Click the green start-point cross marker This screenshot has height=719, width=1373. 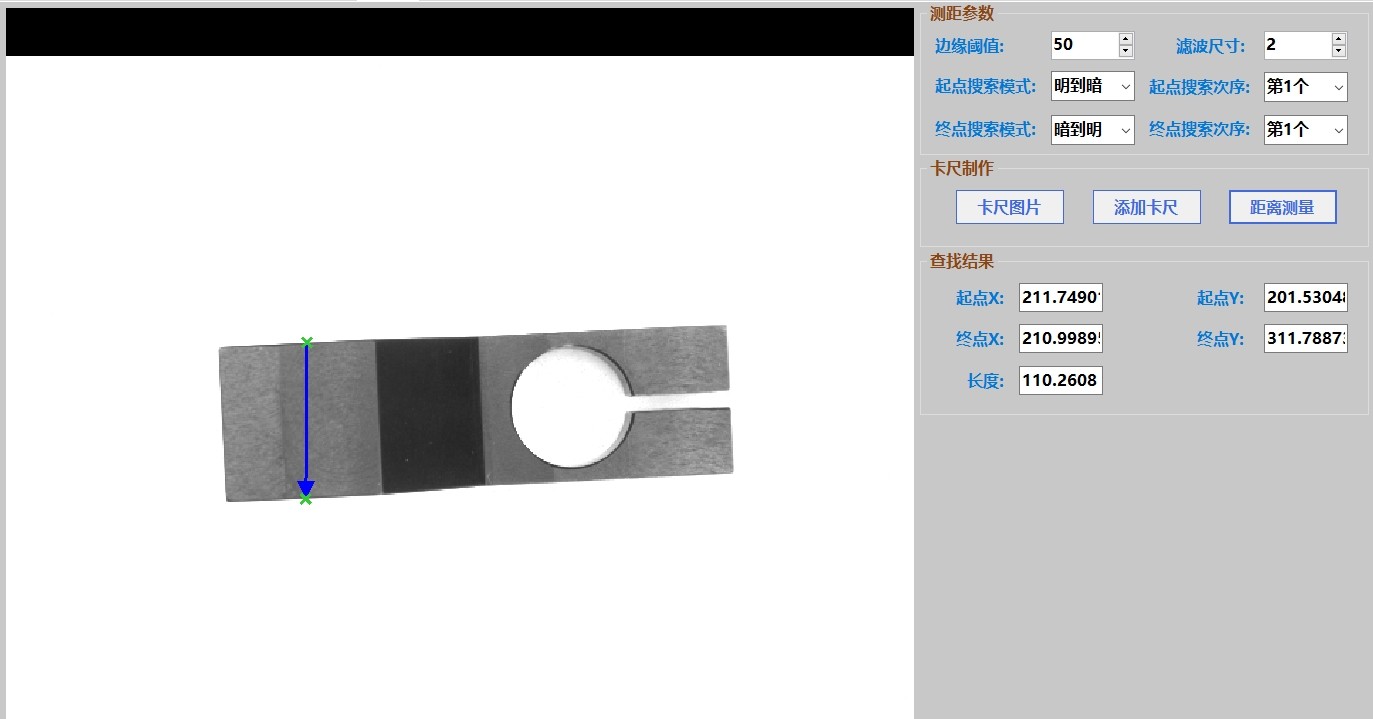point(307,342)
